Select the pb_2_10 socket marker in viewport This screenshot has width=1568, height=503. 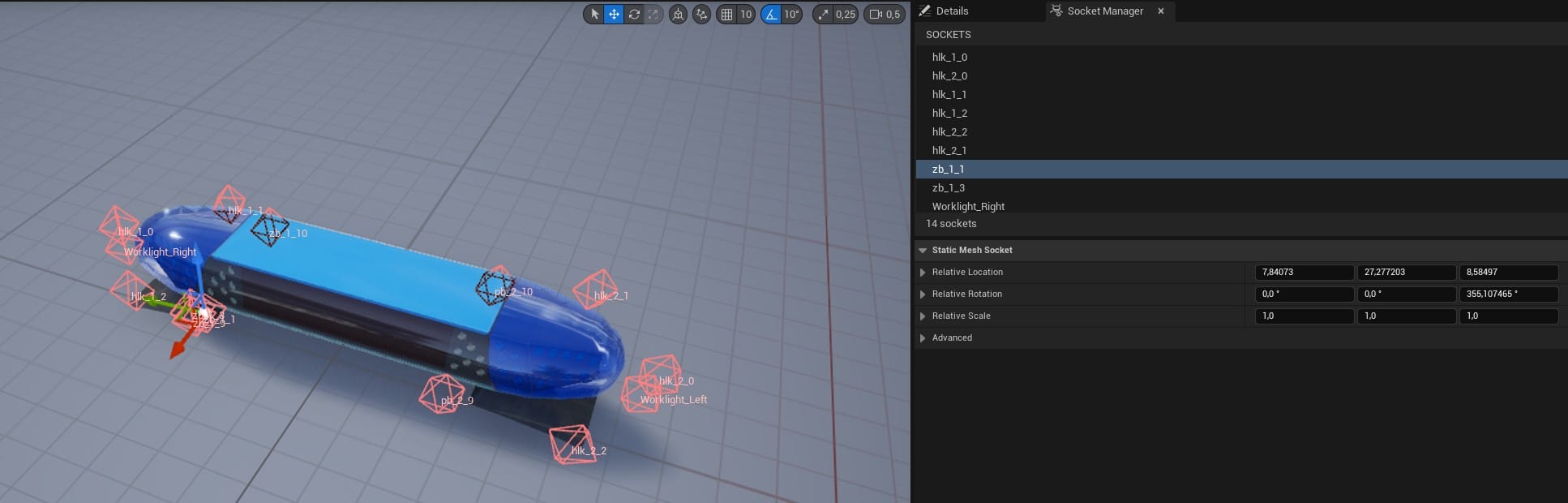[495, 286]
